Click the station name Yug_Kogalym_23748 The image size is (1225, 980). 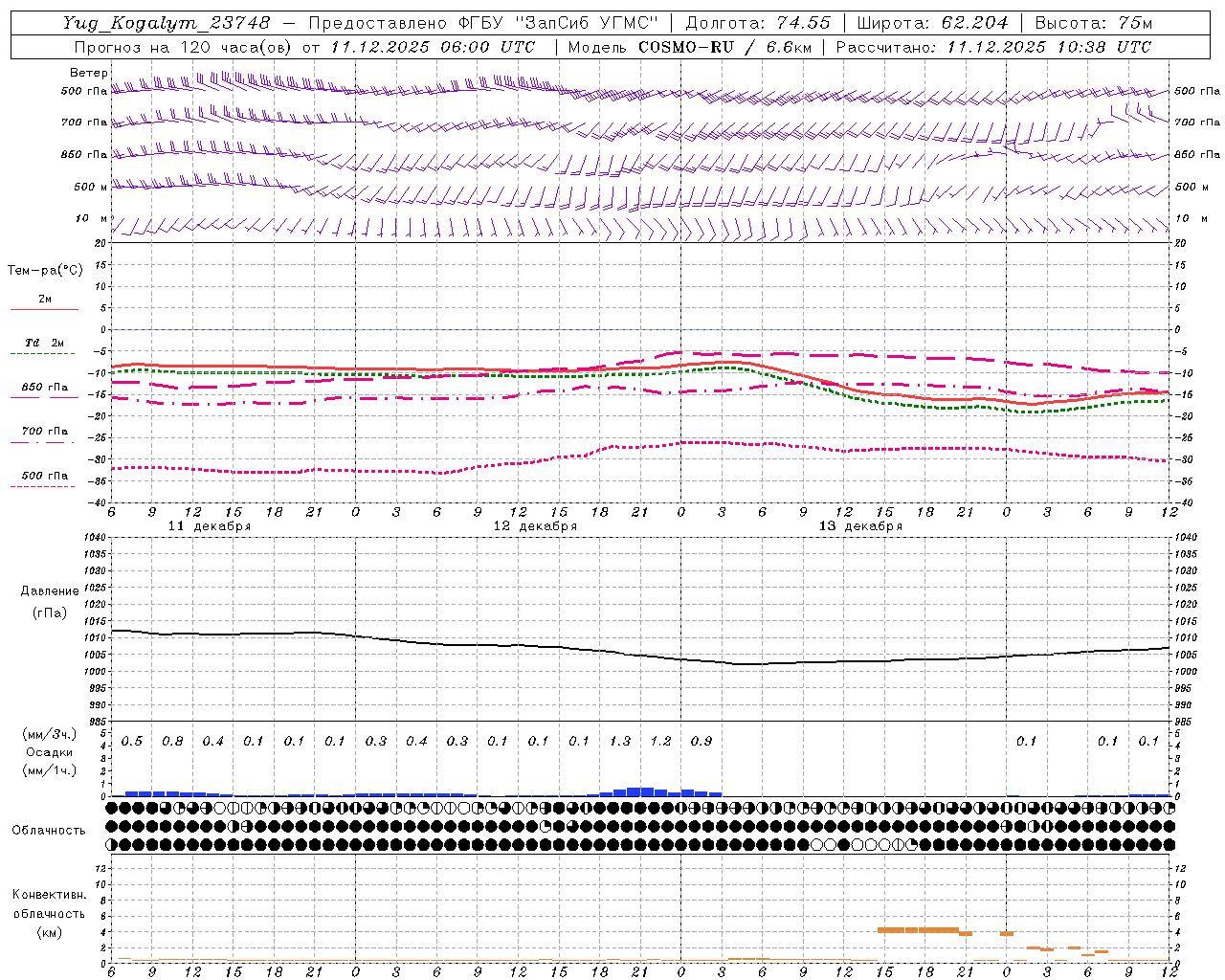(167, 23)
